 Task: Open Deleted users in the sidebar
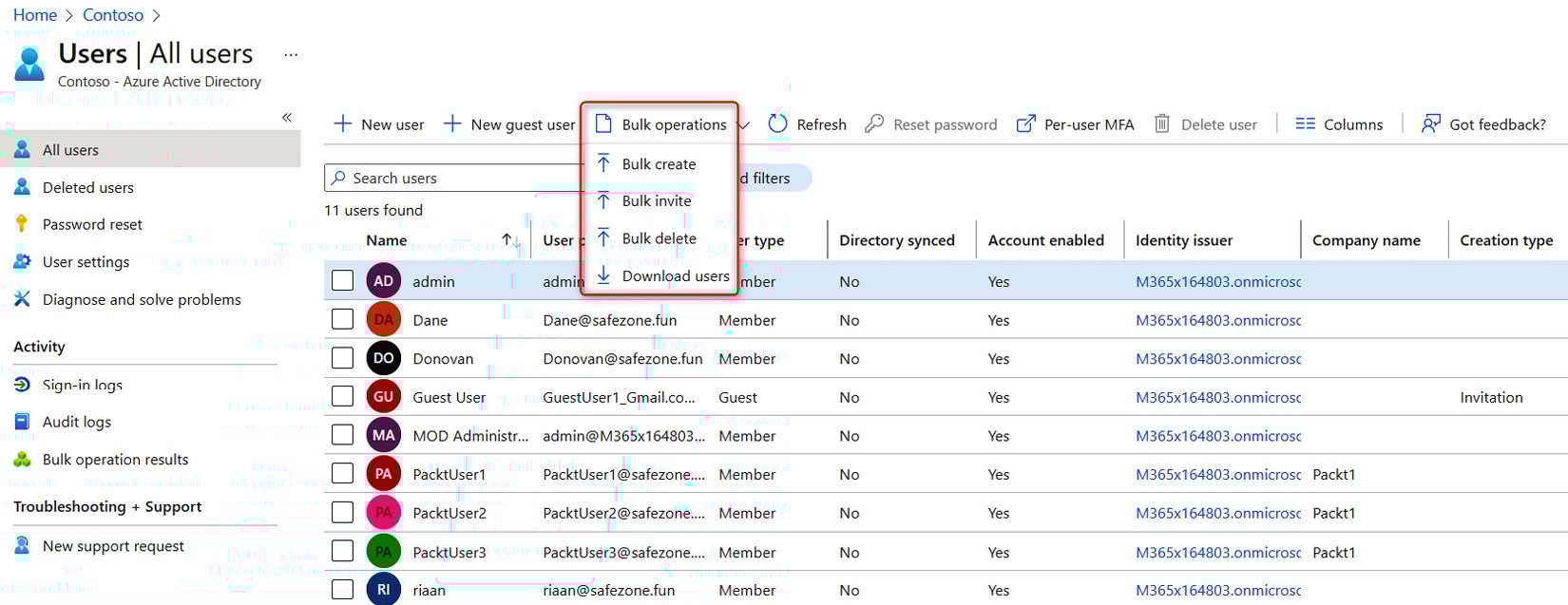point(88,187)
